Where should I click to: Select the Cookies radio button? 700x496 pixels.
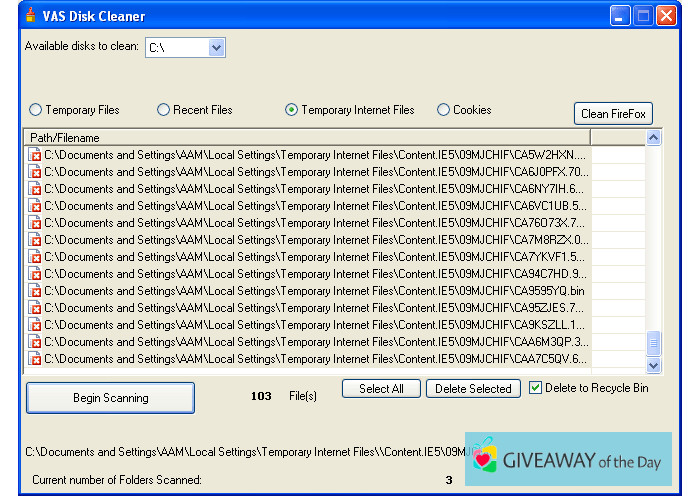pos(443,110)
